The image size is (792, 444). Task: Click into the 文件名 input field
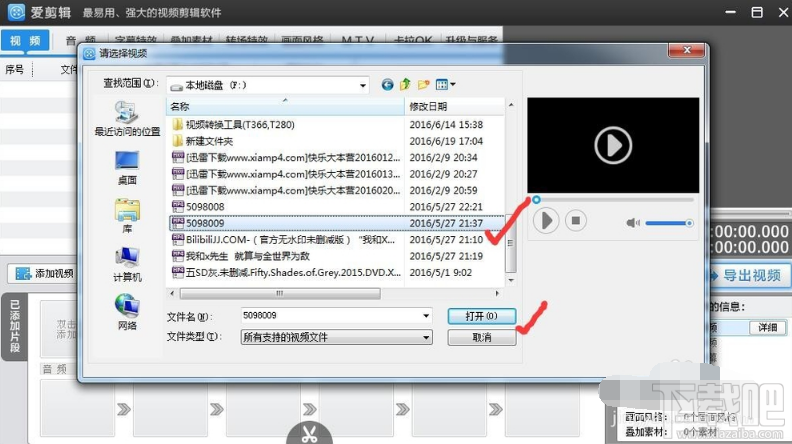point(331,316)
